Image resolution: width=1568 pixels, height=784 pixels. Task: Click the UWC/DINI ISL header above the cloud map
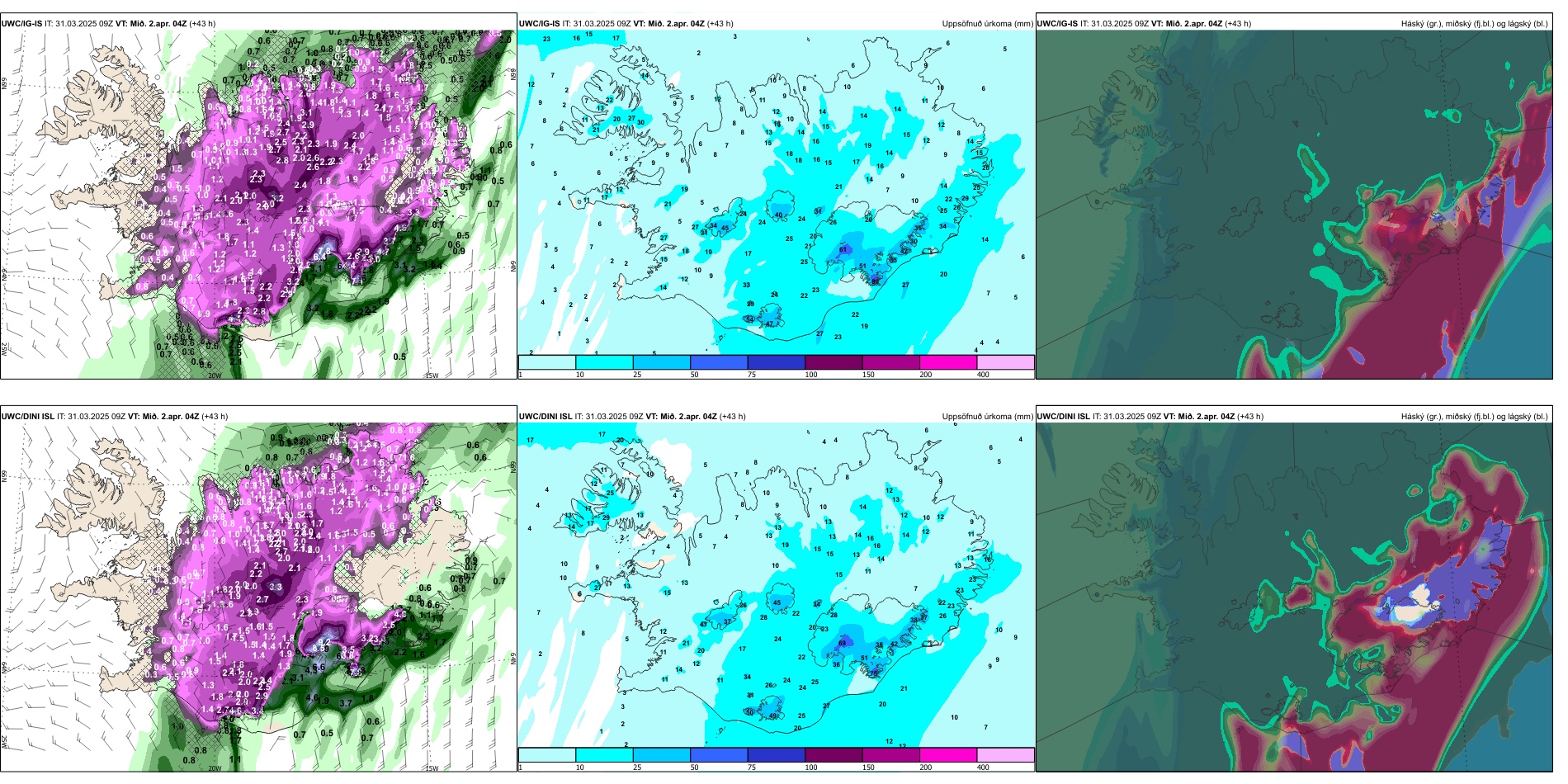click(1150, 417)
